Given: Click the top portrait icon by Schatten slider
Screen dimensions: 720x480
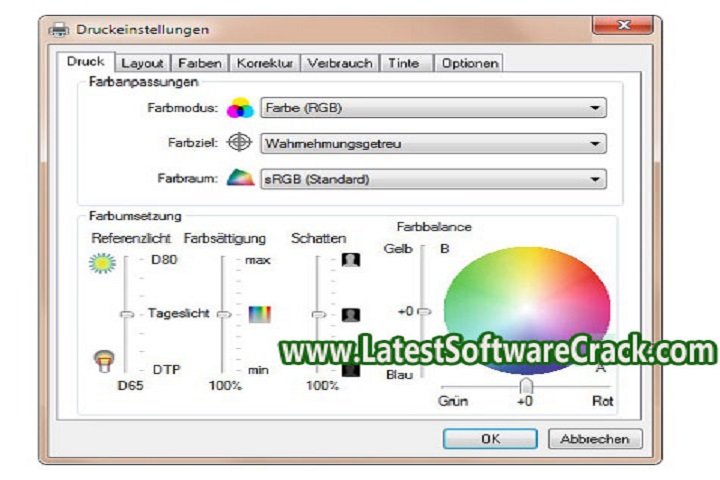Looking at the screenshot, I should point(350,260).
